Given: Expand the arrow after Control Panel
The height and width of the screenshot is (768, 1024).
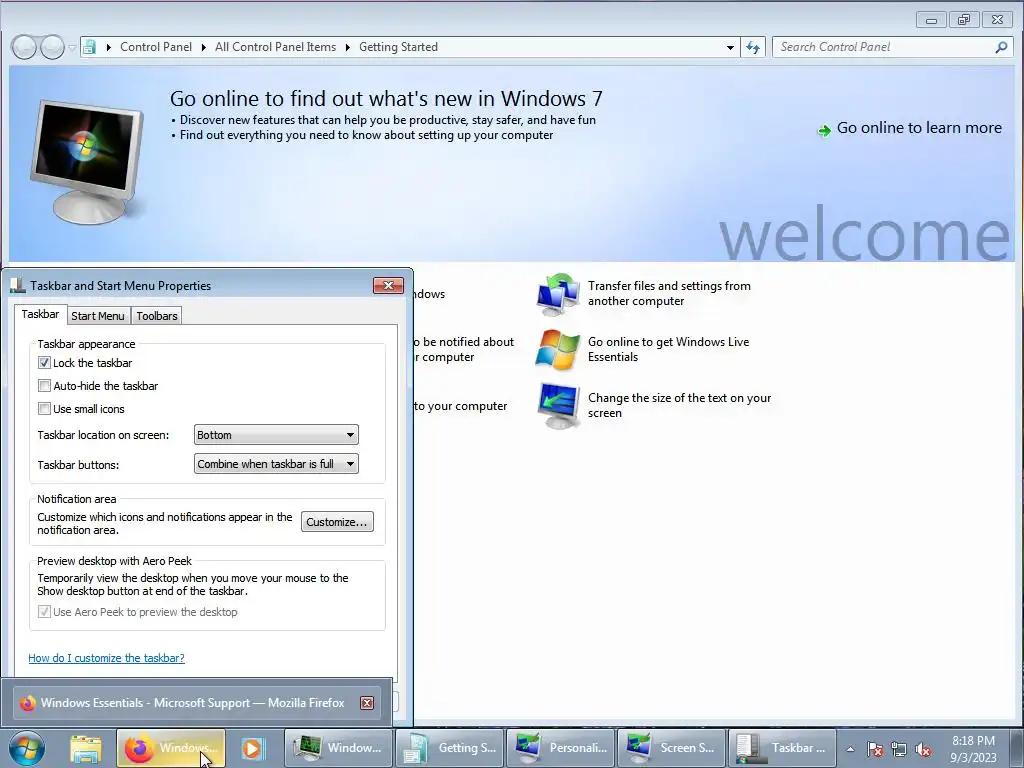Looking at the screenshot, I should point(204,47).
